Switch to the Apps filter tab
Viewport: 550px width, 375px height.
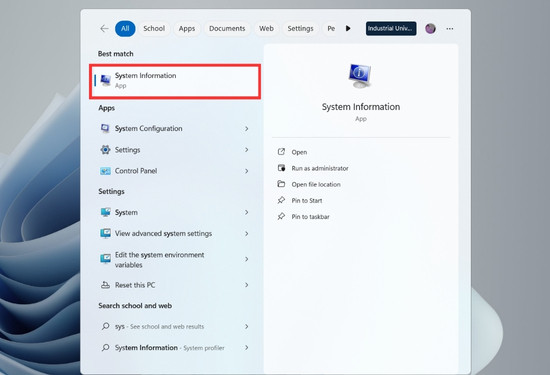187,28
